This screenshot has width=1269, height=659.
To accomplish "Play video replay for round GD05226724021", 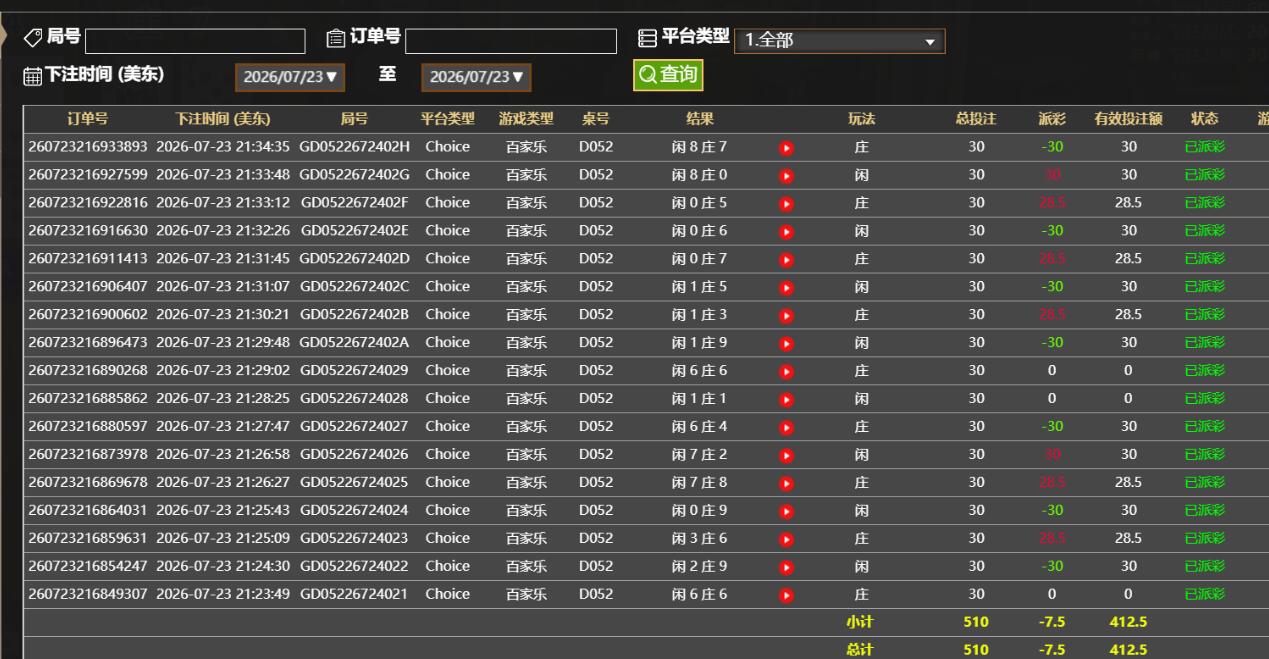I will [786, 596].
